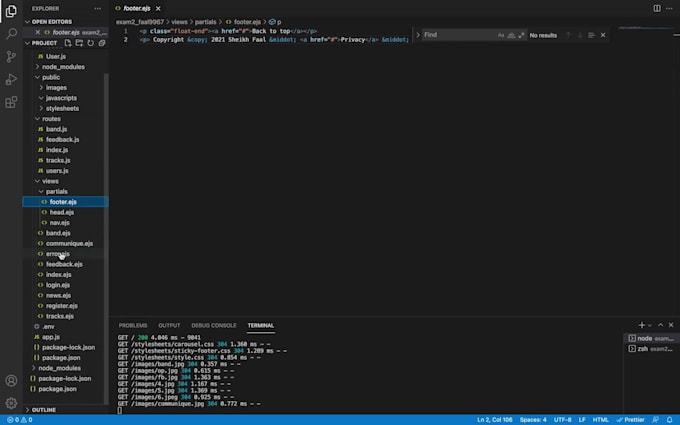The height and width of the screenshot is (425, 680).
Task: Go to next match in Find widget
Action: (x=580, y=35)
